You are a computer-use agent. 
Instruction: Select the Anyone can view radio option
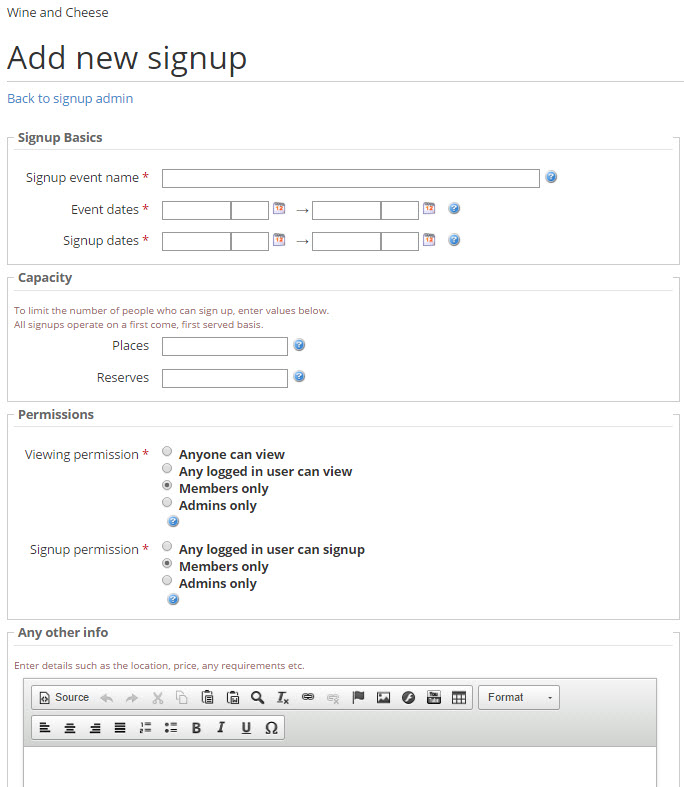[167, 451]
